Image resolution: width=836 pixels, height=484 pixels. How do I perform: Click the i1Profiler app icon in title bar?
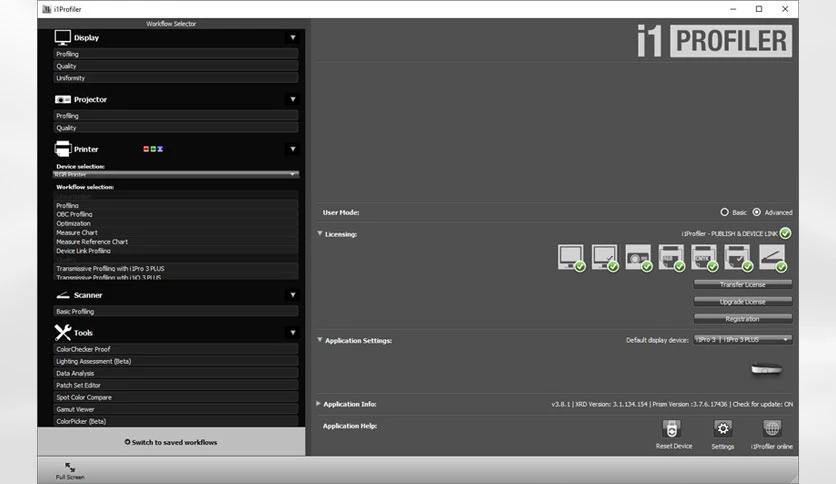click(x=47, y=9)
